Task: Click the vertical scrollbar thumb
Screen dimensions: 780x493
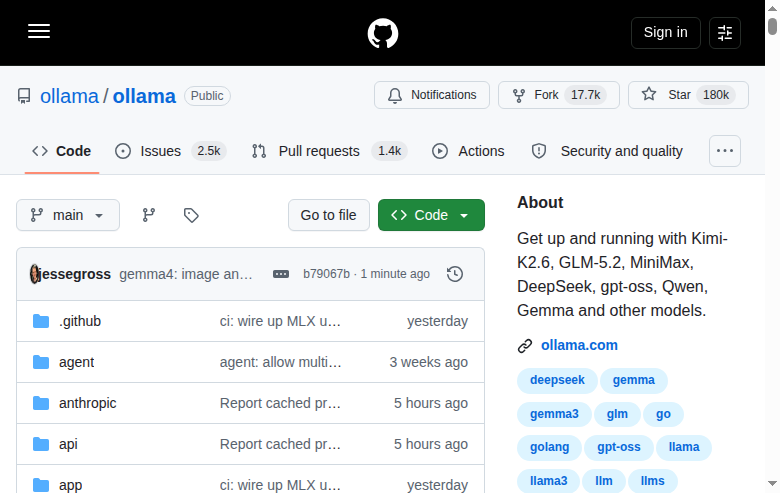Action: coord(772,26)
